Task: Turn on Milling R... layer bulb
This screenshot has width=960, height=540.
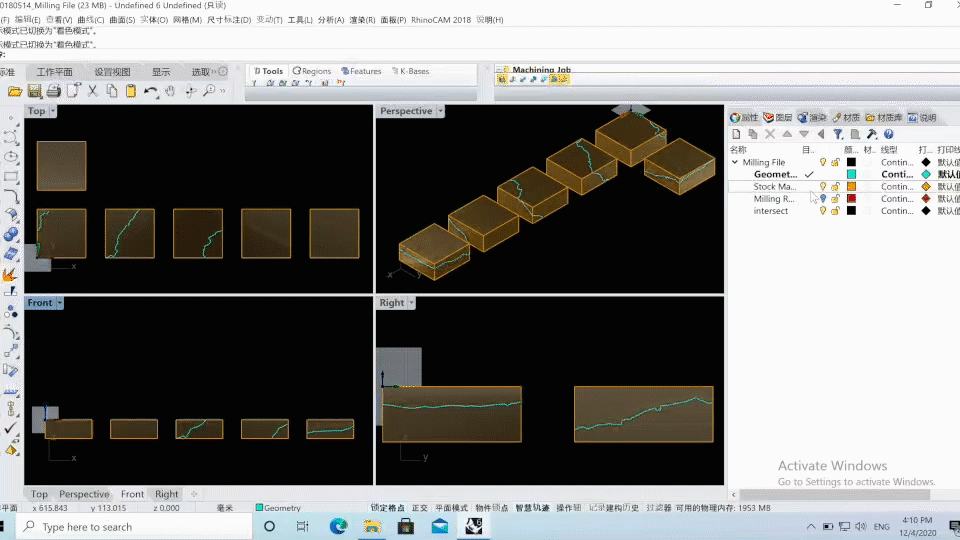Action: tap(823, 198)
